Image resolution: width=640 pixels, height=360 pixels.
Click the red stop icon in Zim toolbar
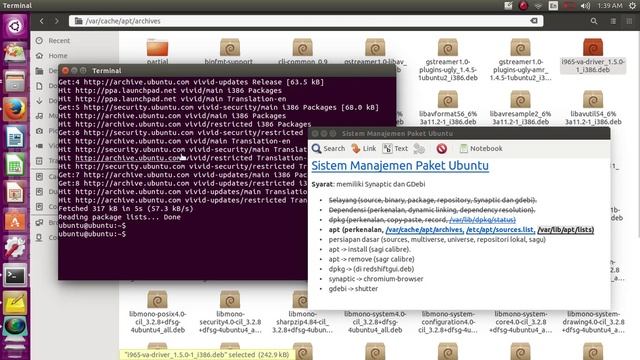click(x=441, y=149)
